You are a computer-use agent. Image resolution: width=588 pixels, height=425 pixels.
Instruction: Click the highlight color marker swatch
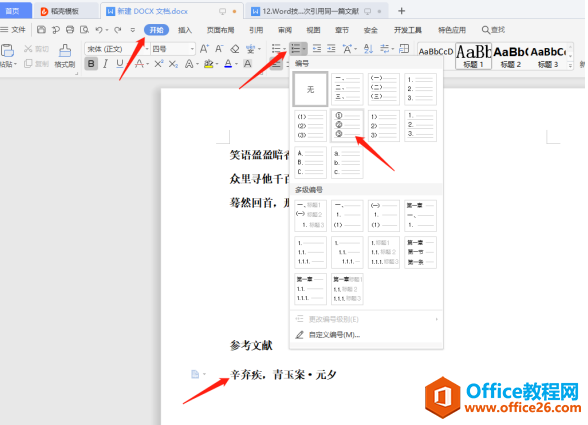point(208,64)
